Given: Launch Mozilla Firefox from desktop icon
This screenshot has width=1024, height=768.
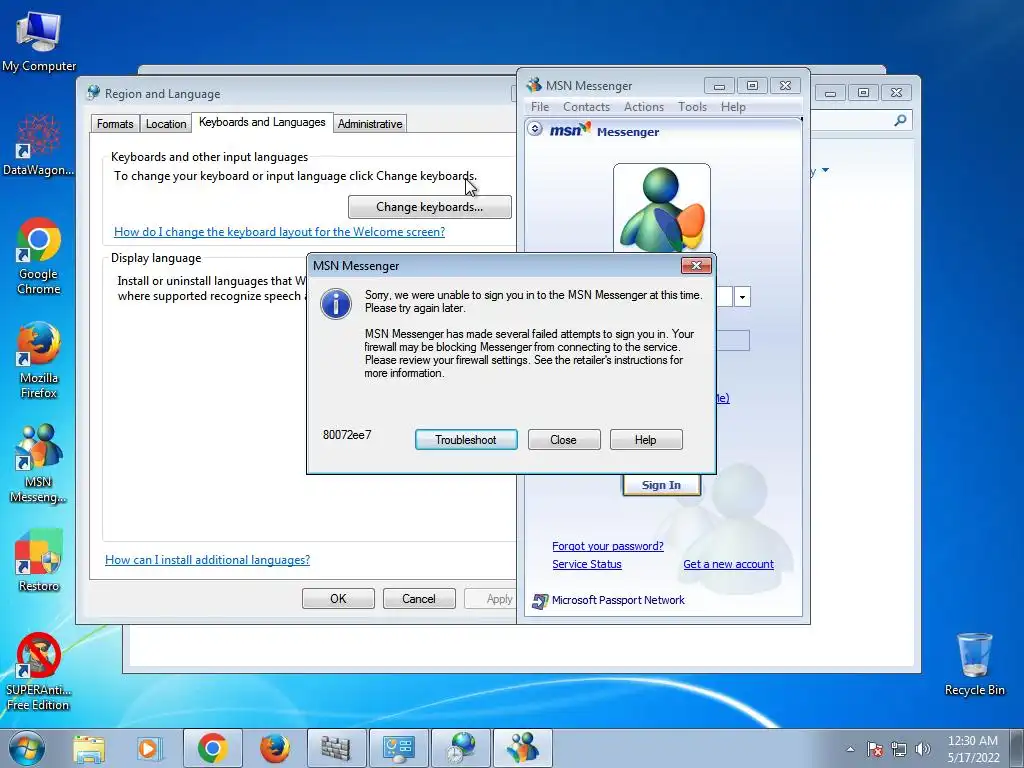Looking at the screenshot, I should click(39, 360).
